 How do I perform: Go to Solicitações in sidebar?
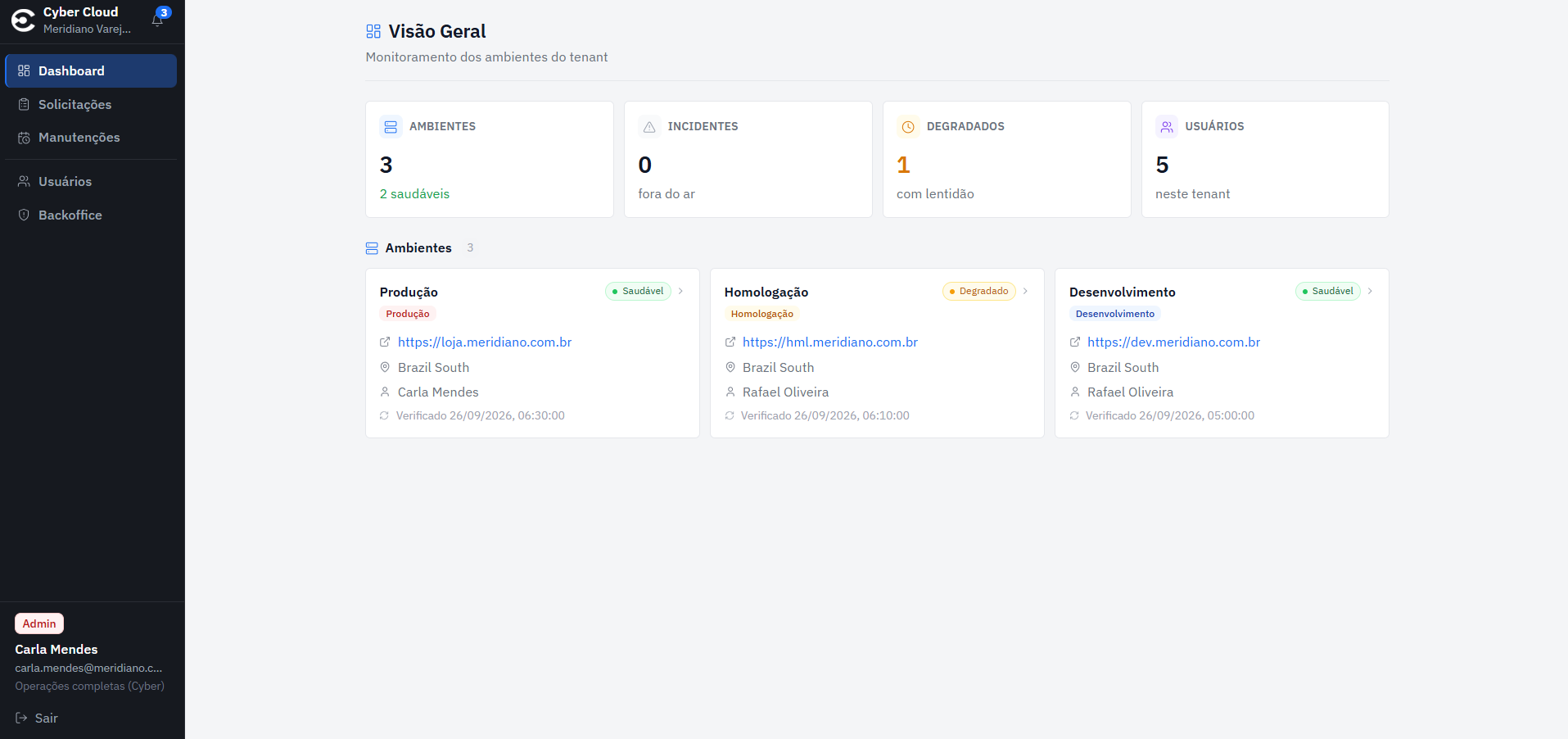(x=91, y=104)
